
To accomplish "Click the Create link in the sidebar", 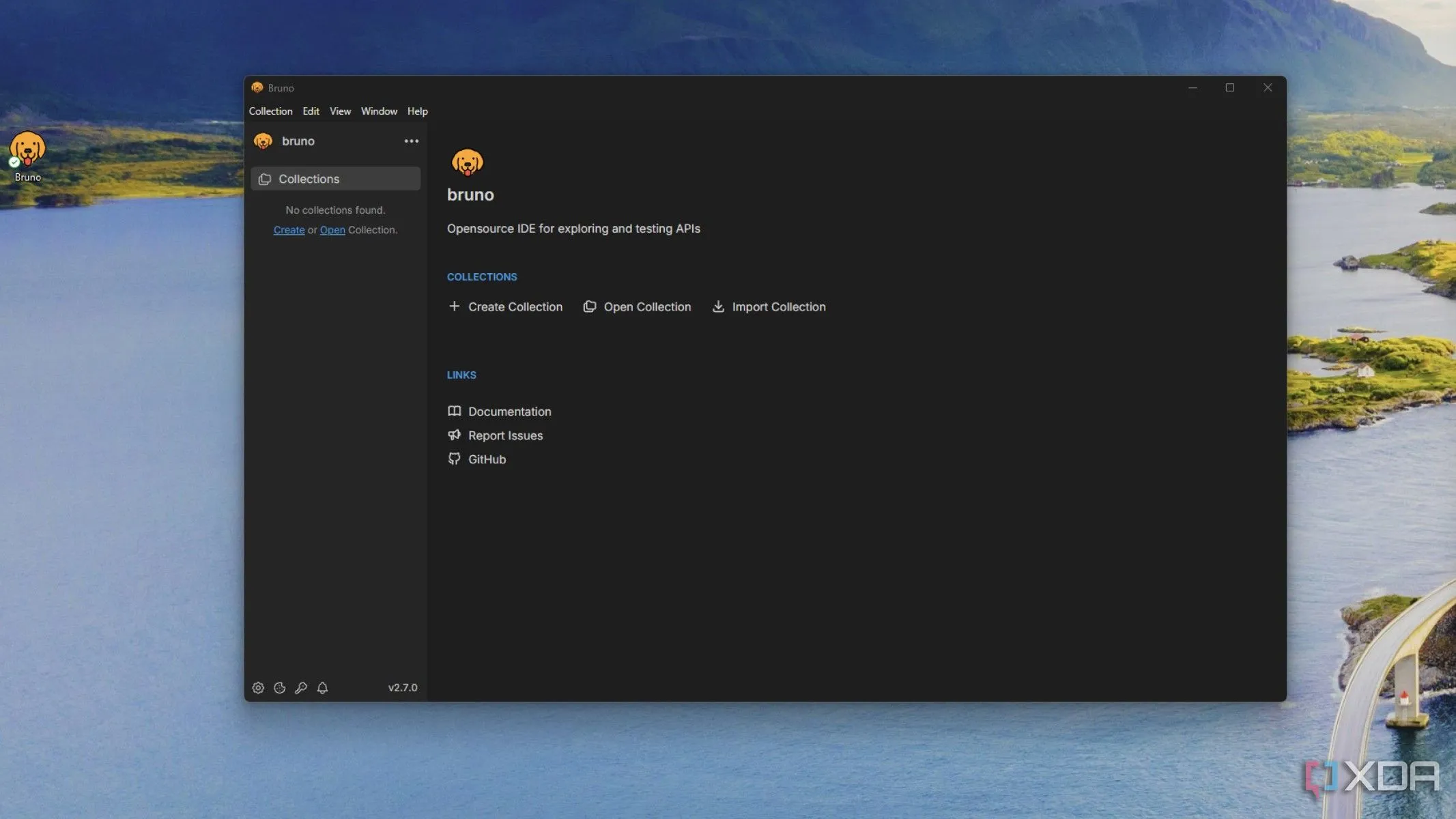I will click(x=289, y=230).
